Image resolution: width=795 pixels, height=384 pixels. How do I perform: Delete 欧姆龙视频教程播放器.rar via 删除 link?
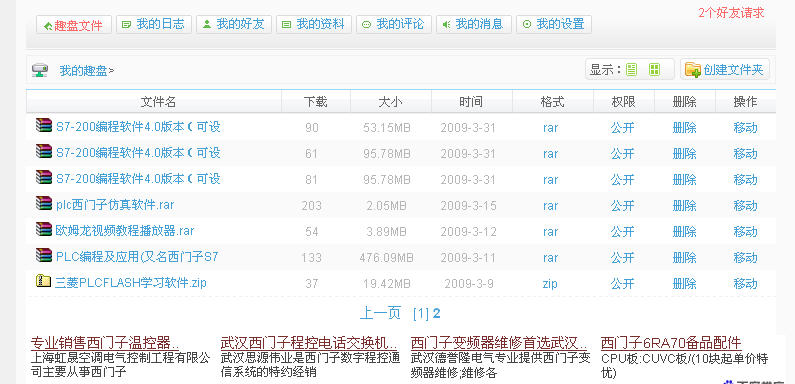click(684, 232)
